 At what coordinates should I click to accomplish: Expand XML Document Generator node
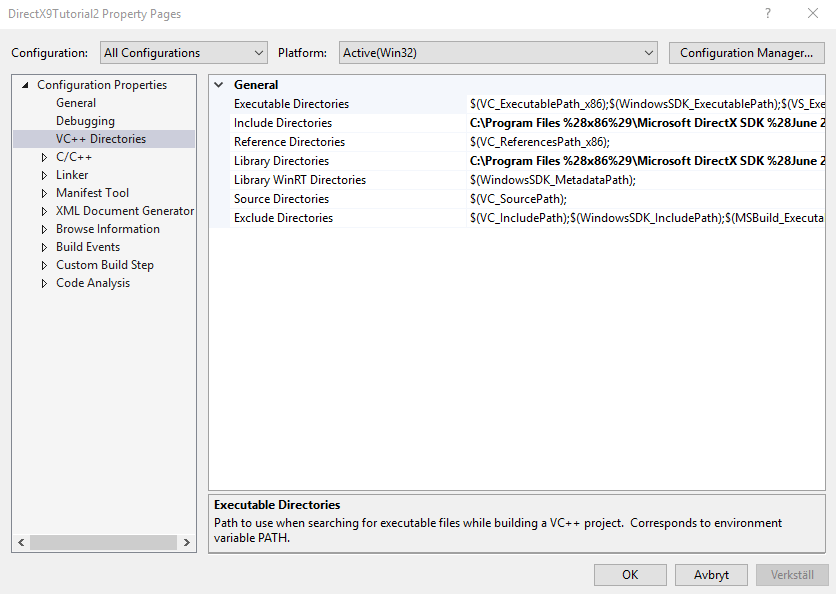tap(44, 211)
